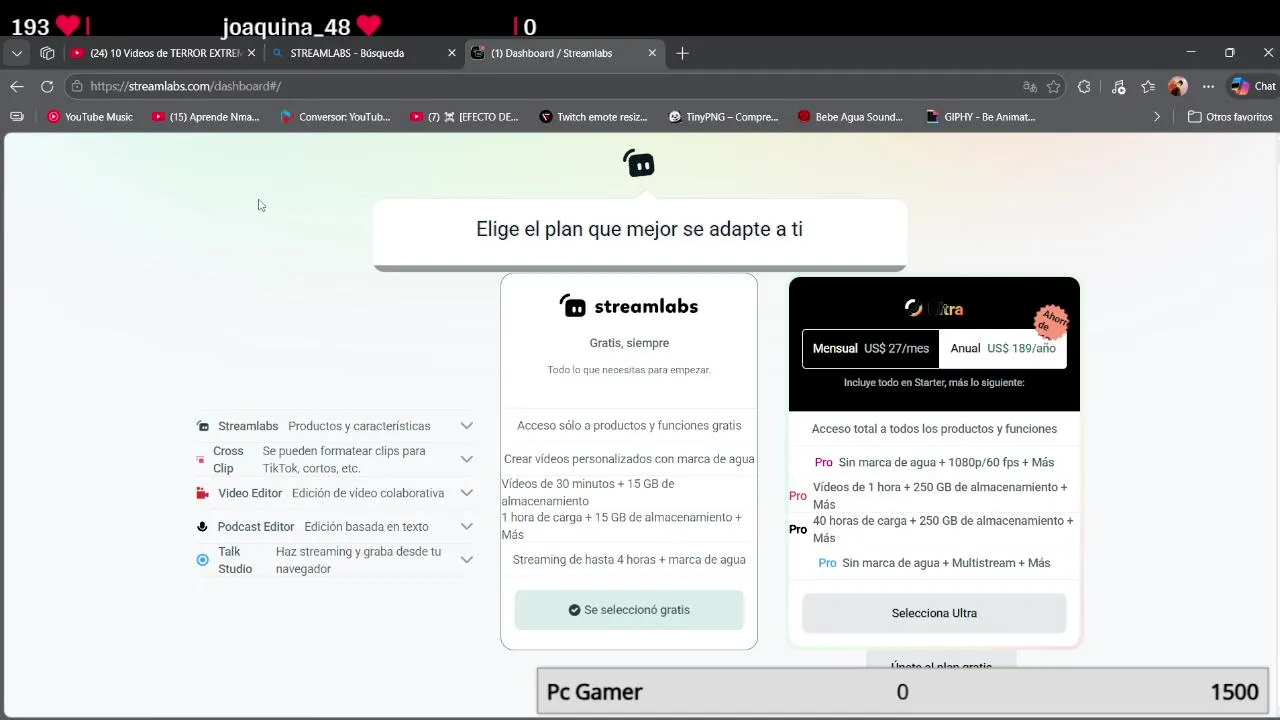Open the Conversor: YouTub bookmark
1280x720 pixels.
(336, 117)
